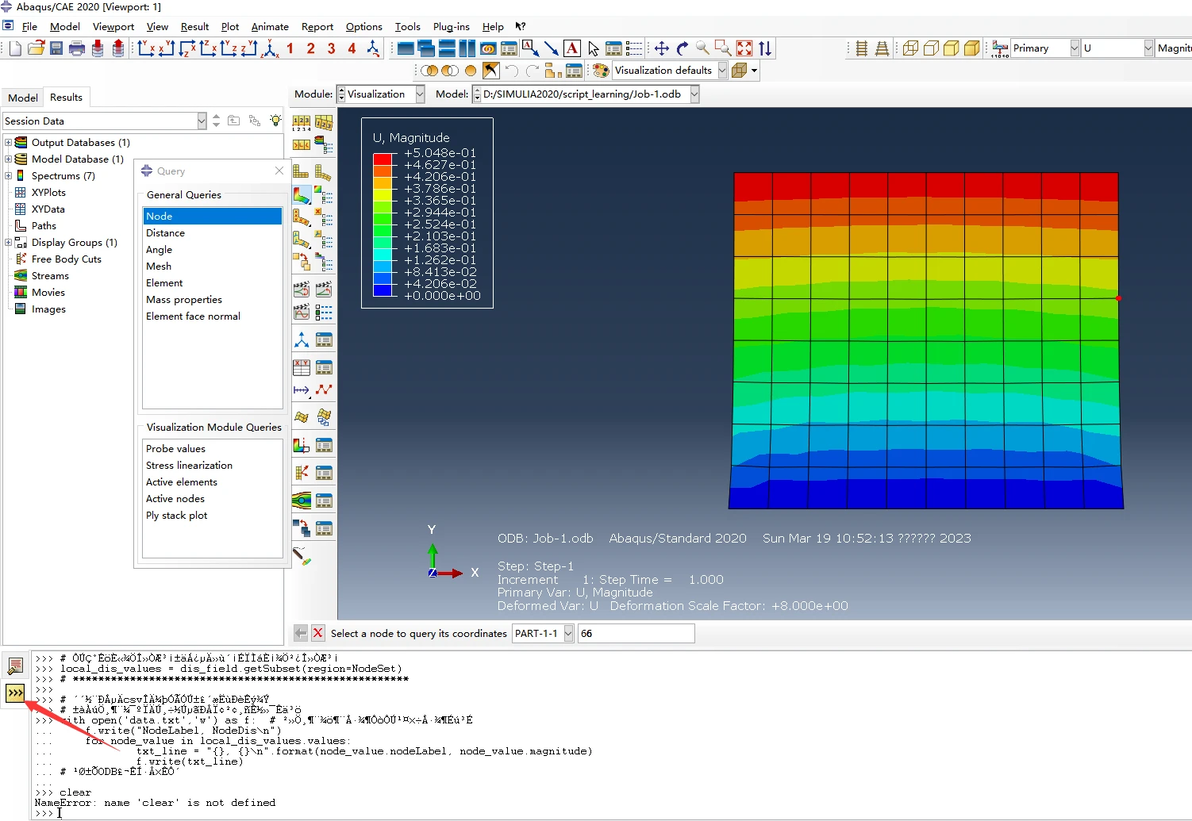The width and height of the screenshot is (1192, 821).
Task: Click the Save file toolbar icon
Action: click(x=56, y=48)
